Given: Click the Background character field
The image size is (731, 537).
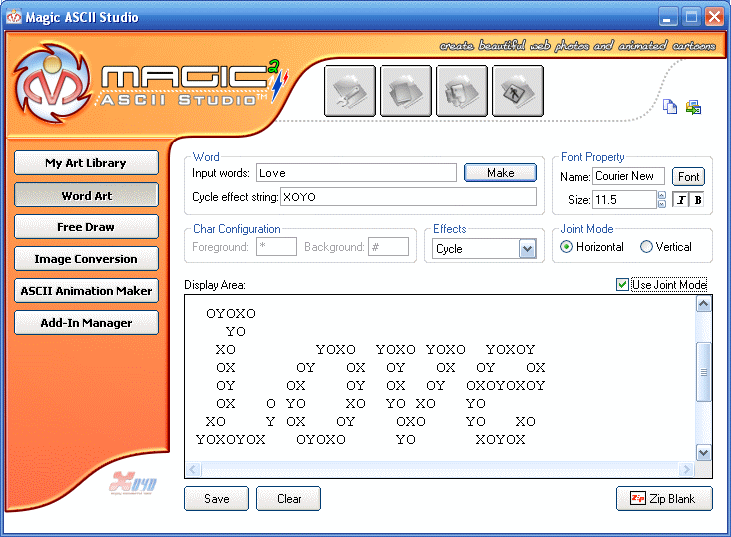Looking at the screenshot, I should pyautogui.click(x=388, y=247).
